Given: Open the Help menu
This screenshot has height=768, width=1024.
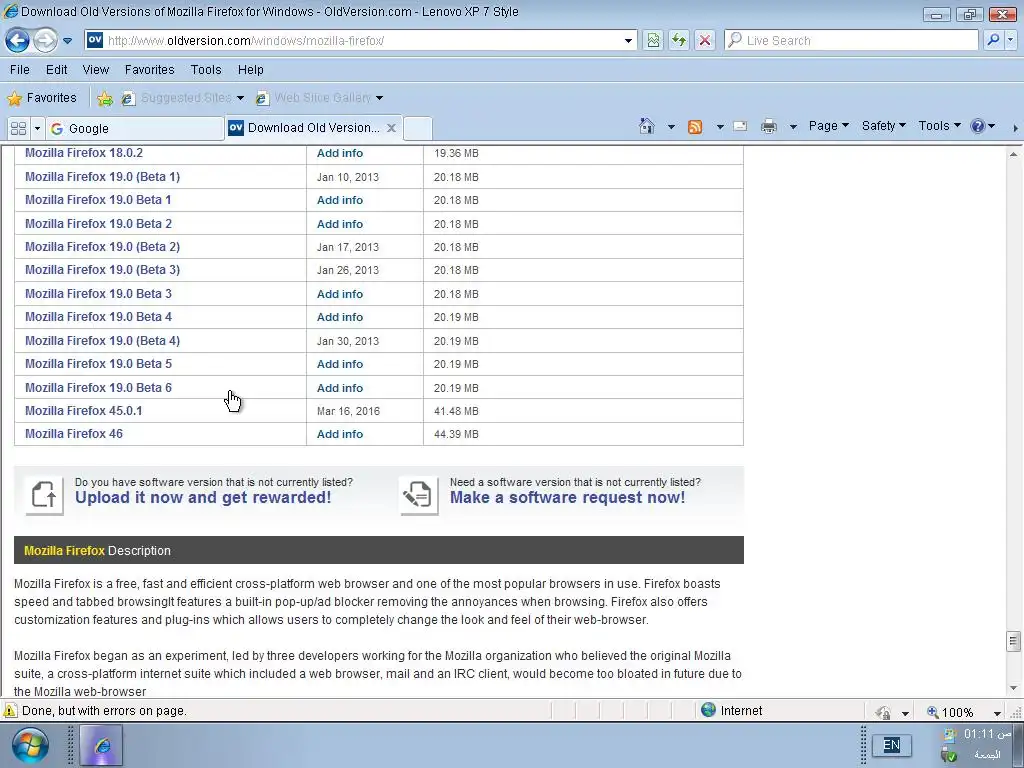Looking at the screenshot, I should (250, 70).
